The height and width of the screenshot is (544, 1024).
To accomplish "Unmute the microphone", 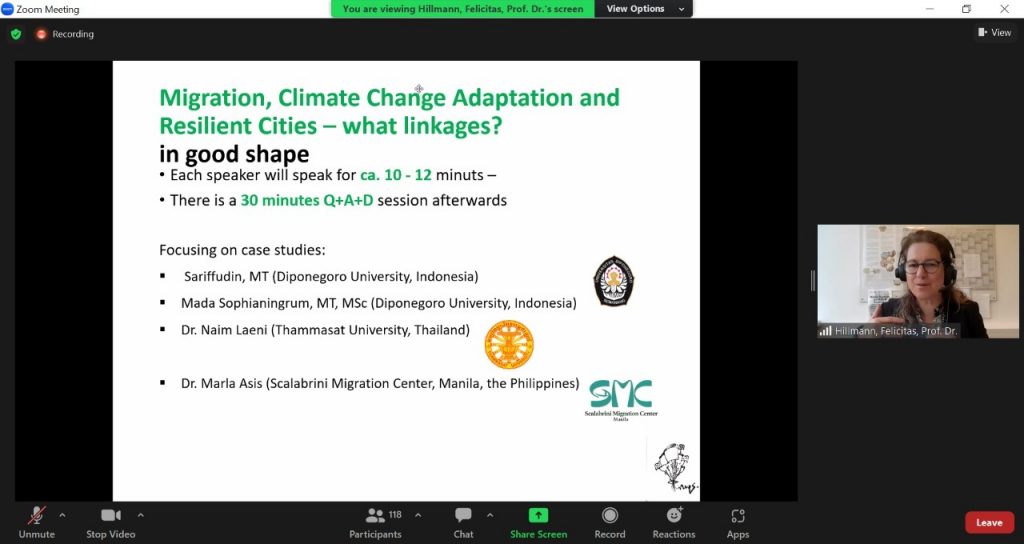I will tap(36, 522).
